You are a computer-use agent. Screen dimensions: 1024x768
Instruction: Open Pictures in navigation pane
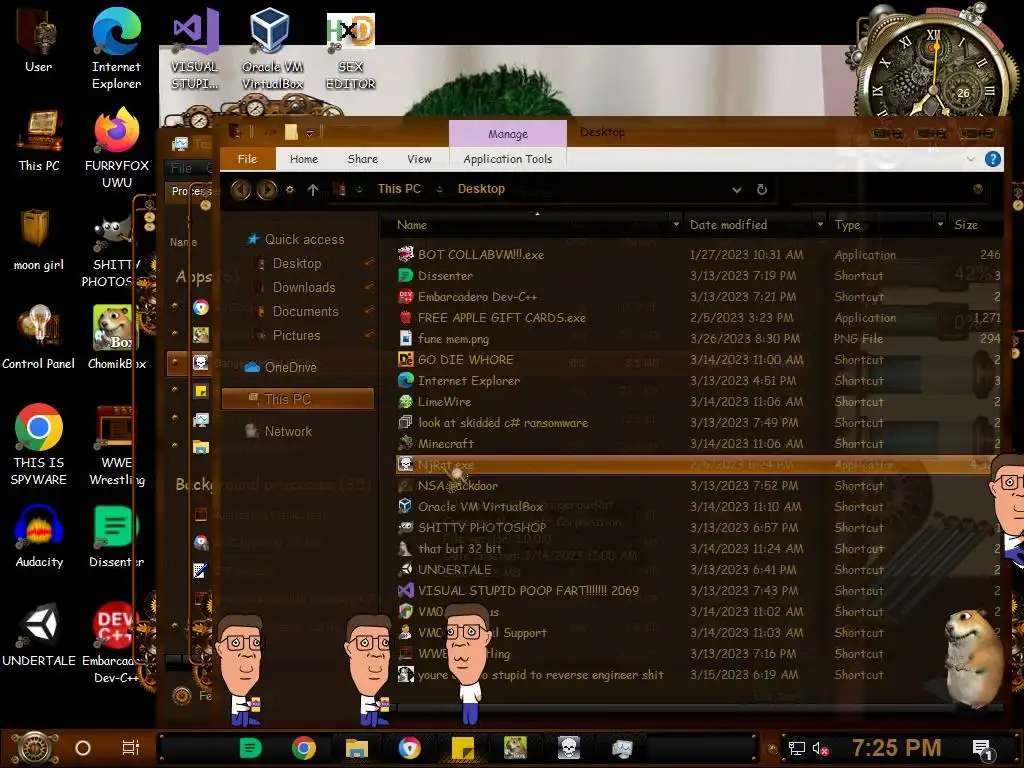(296, 336)
